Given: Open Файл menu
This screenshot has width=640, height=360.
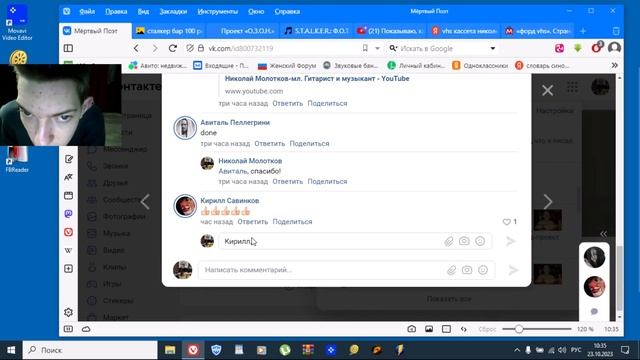Looking at the screenshot, I should (x=87, y=11).
